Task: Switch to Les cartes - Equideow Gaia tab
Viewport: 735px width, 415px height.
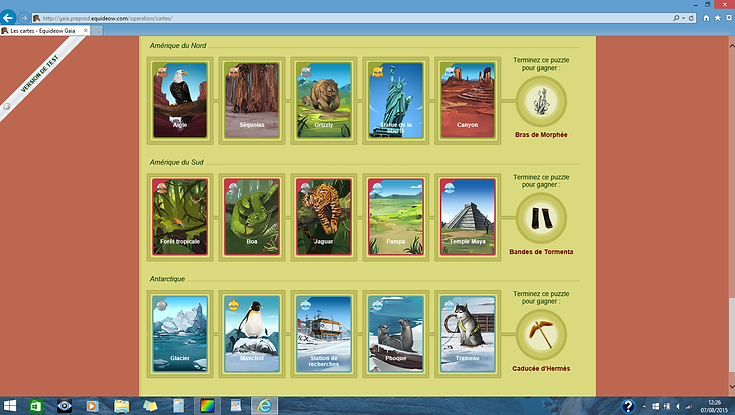Action: 42,30
